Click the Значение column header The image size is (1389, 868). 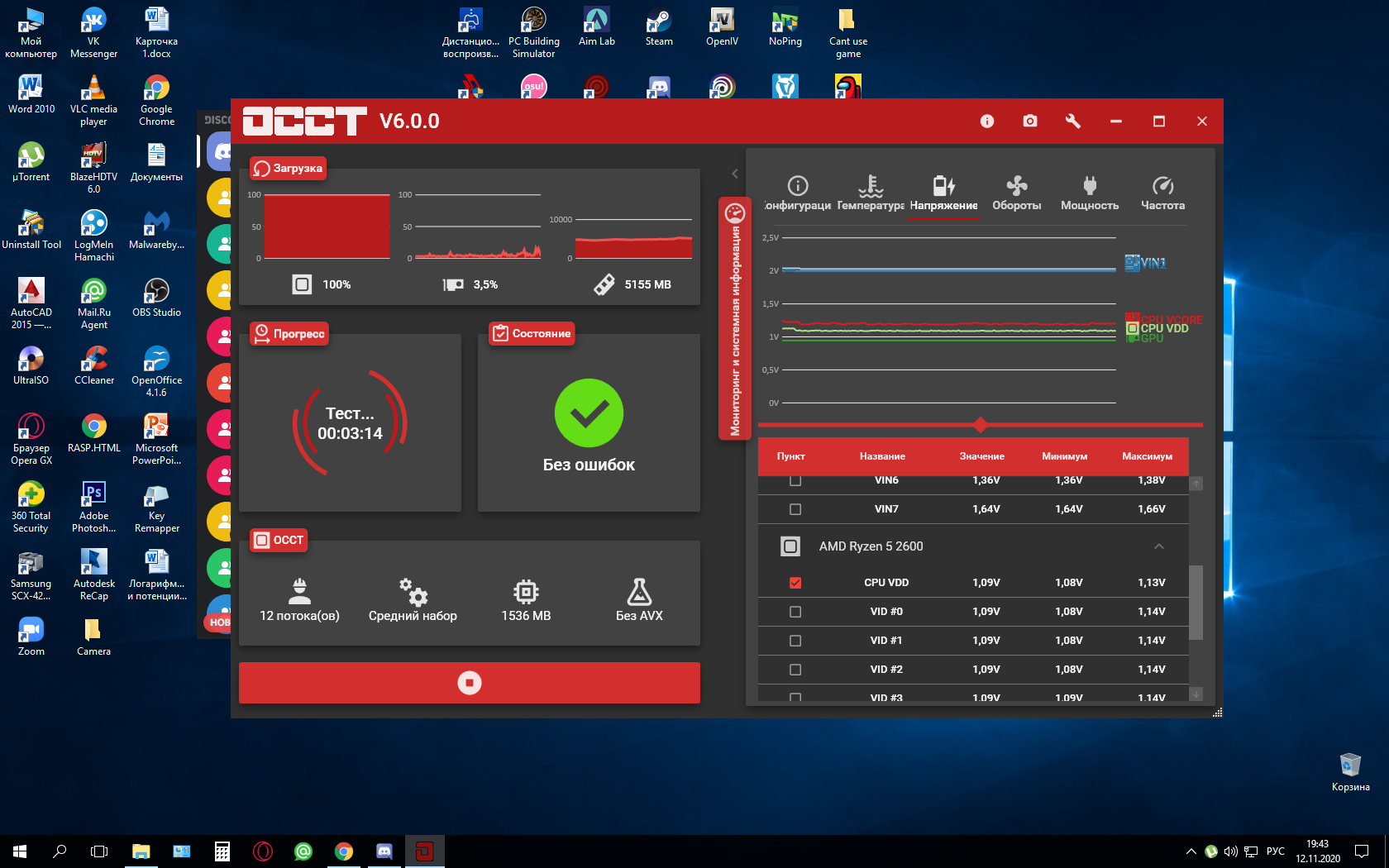click(x=982, y=456)
